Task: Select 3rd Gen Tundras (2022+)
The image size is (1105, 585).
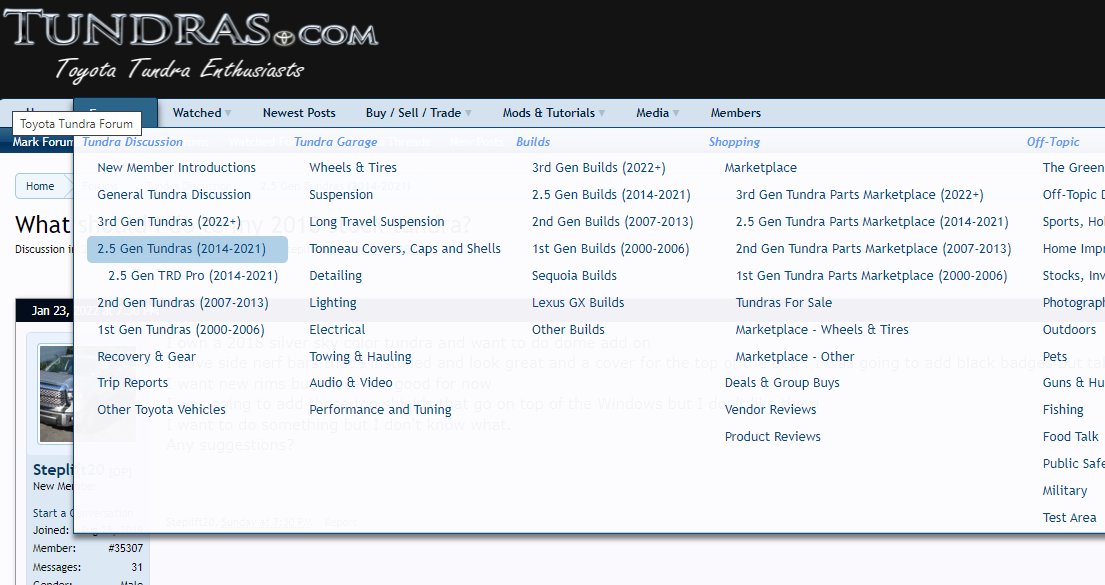Action: click(169, 221)
